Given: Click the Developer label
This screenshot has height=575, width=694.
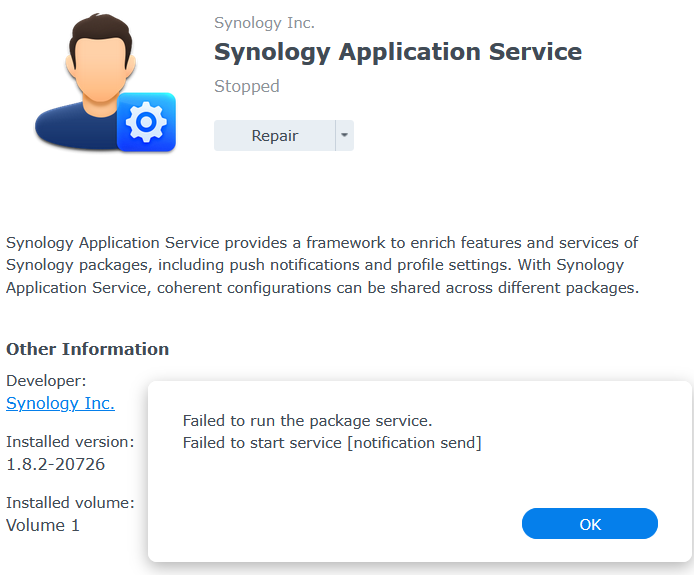Looking at the screenshot, I should coord(46,380).
